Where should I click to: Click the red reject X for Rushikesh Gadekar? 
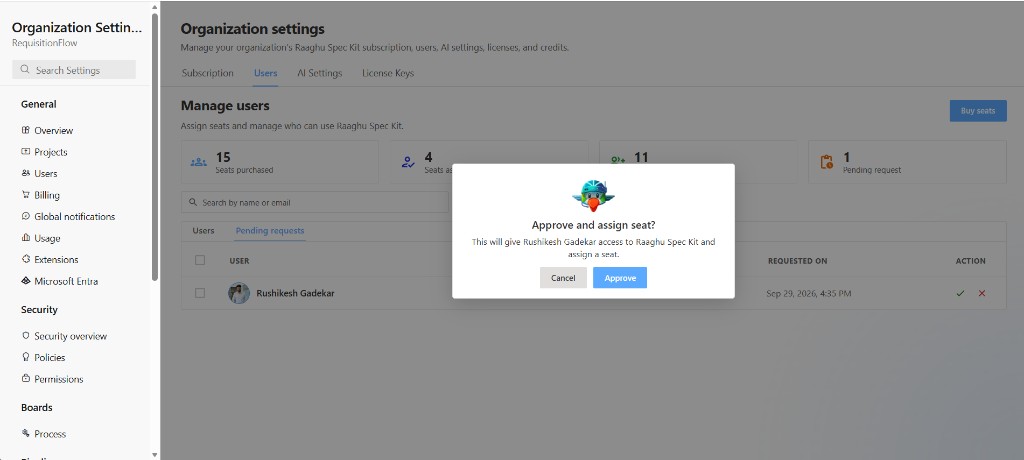(982, 293)
